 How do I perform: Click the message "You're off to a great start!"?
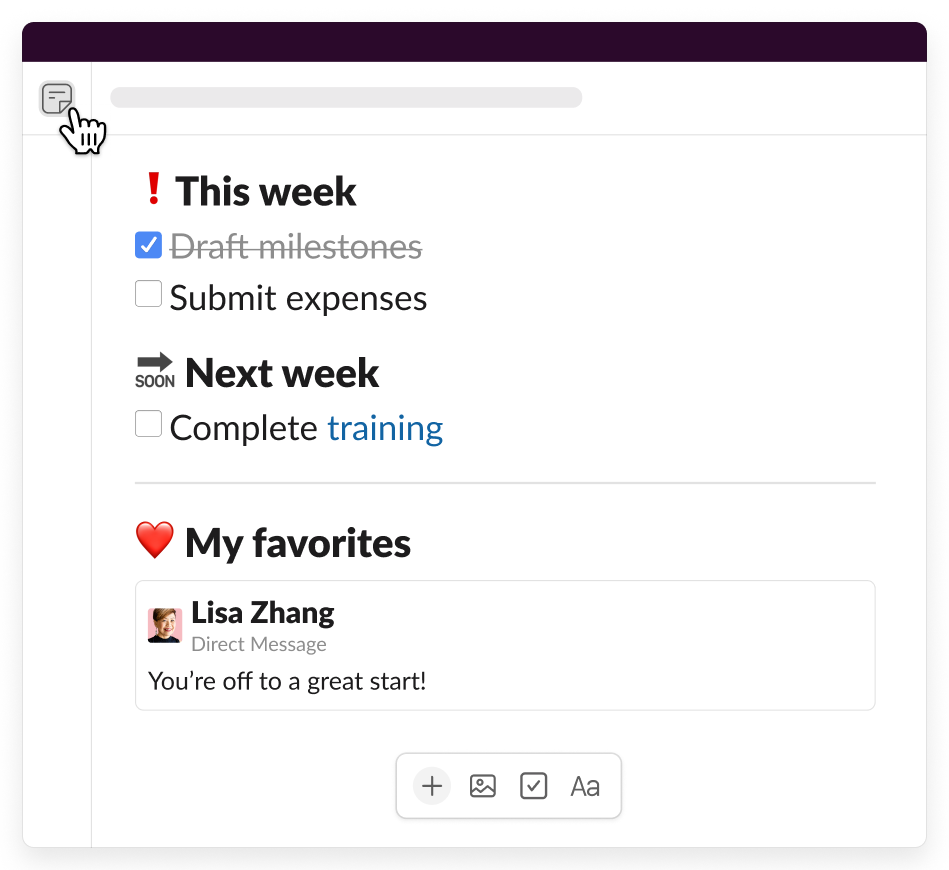[x=287, y=682]
